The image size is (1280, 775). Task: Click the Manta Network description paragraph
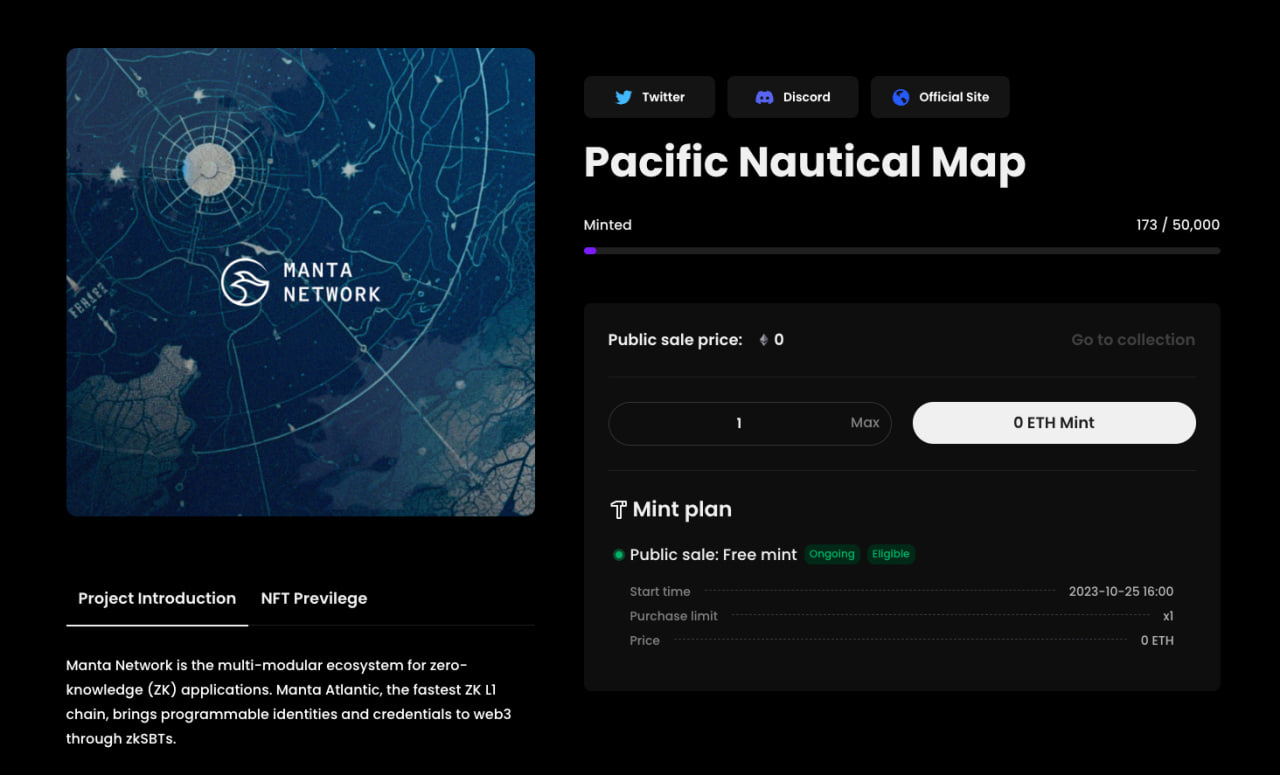[289, 702]
